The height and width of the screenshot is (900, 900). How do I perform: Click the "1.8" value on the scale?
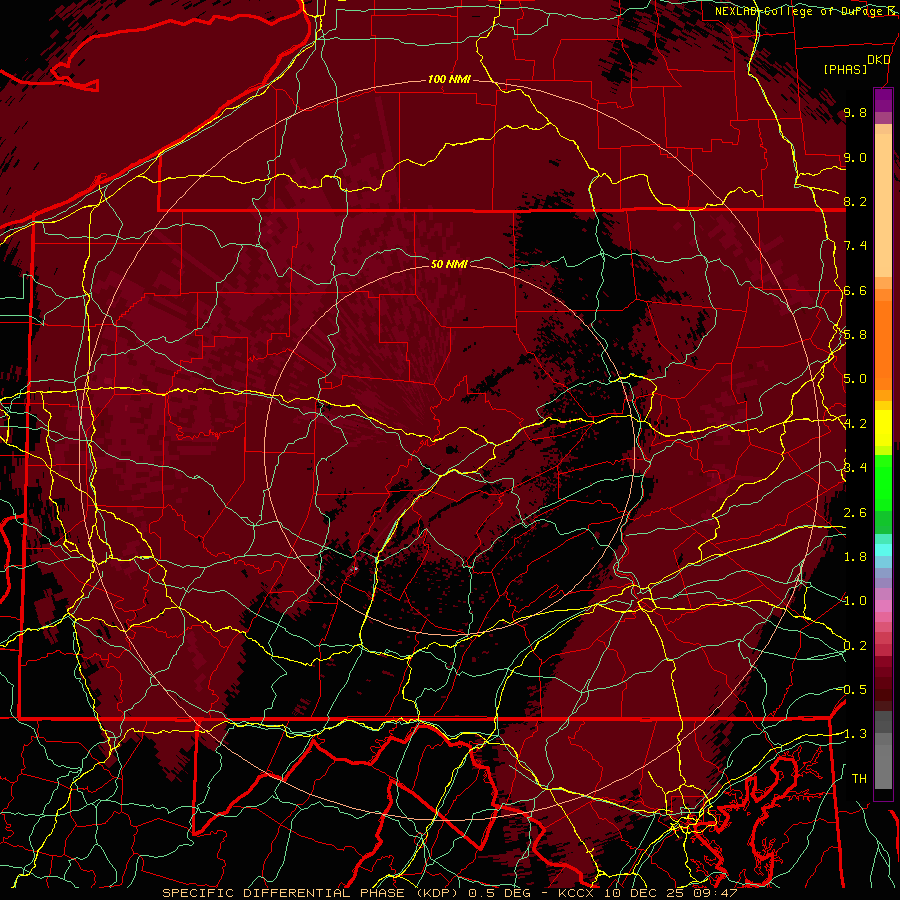point(855,557)
